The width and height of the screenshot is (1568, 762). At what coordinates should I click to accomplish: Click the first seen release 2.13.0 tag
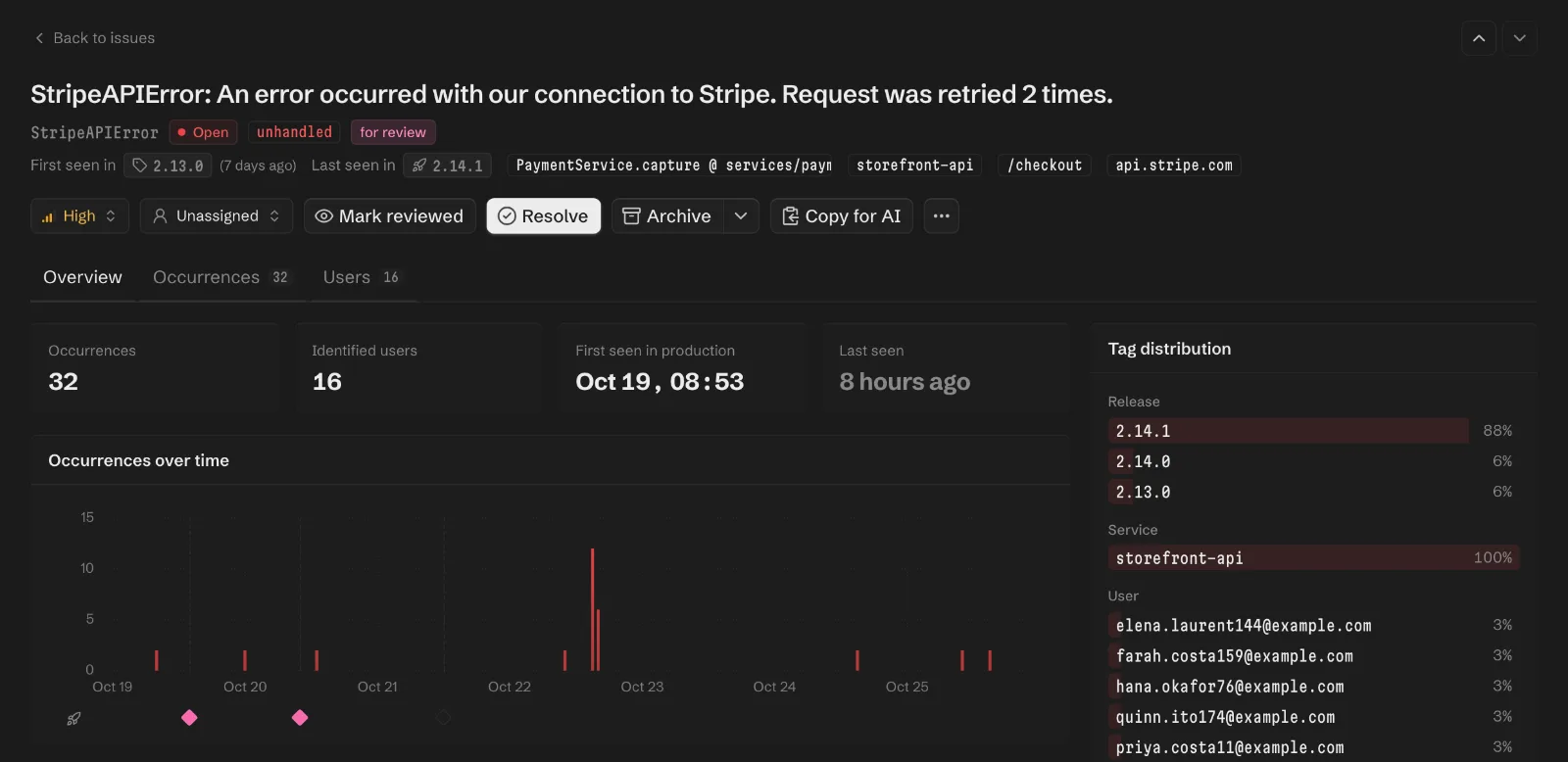(168, 166)
